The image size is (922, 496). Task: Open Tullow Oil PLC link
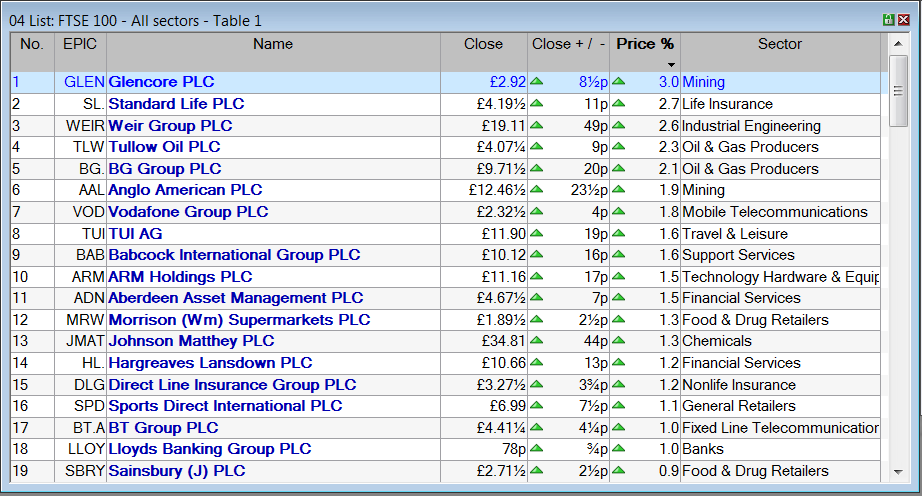coord(164,147)
